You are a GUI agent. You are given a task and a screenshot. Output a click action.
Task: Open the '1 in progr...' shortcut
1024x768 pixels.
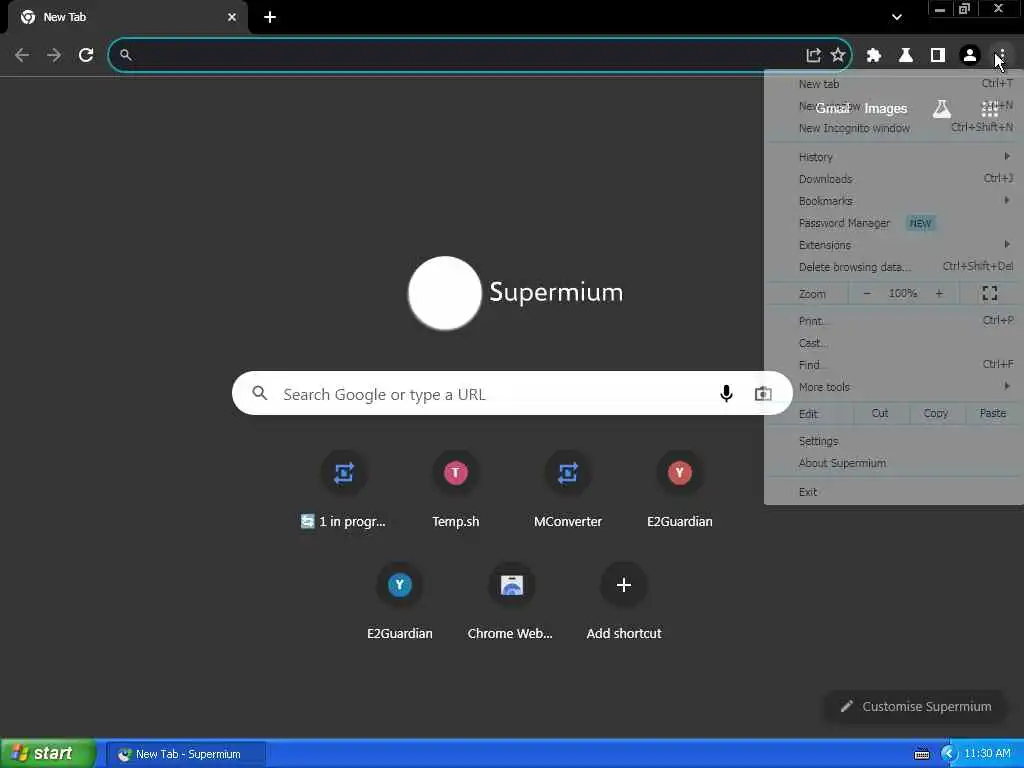[x=344, y=488]
